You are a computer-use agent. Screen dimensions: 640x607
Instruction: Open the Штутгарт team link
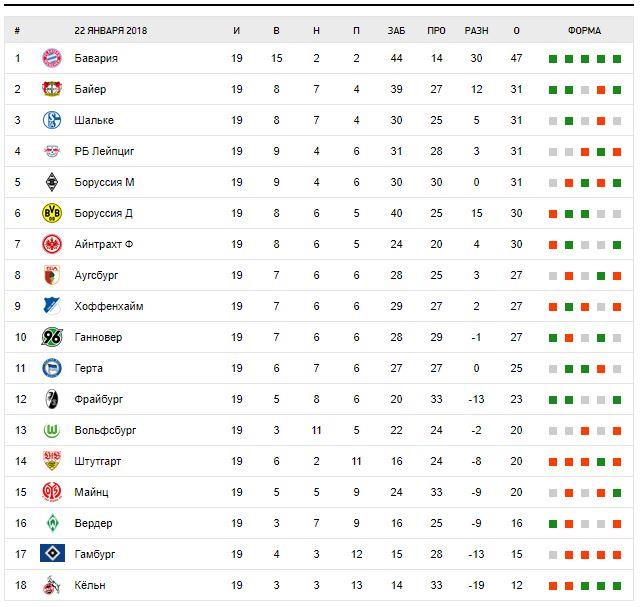[100, 461]
